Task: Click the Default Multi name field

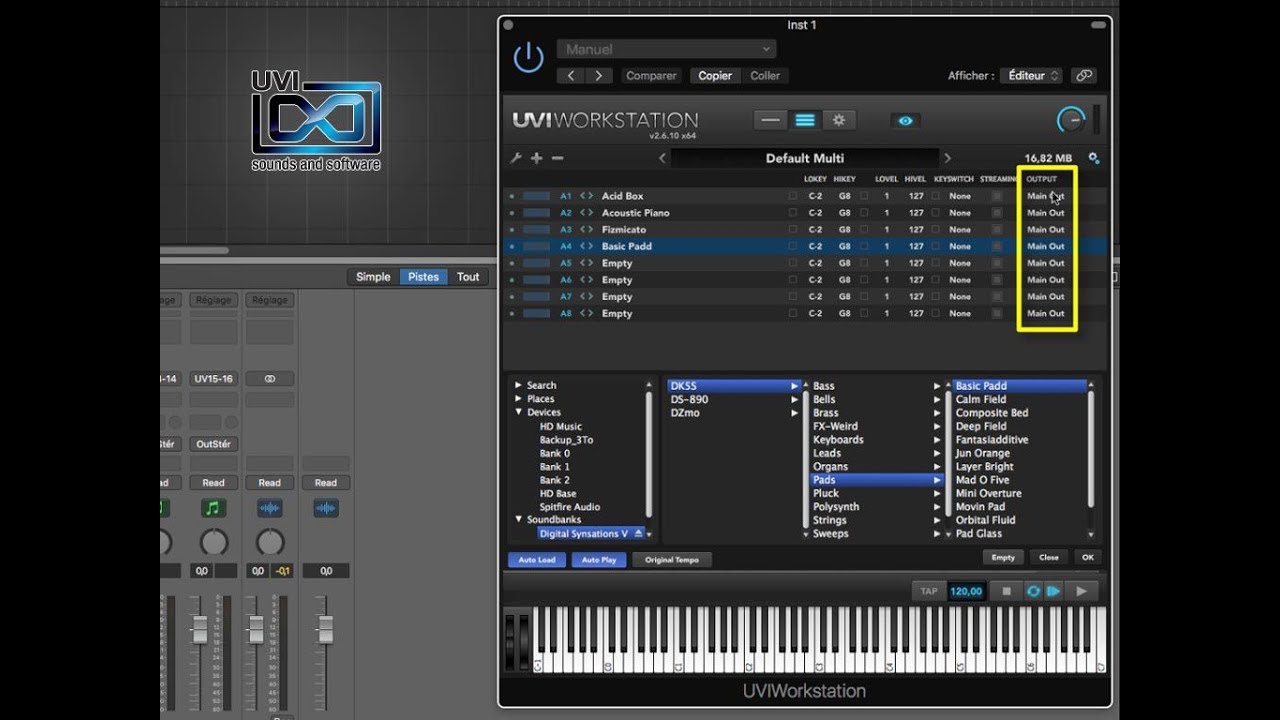Action: [805, 158]
